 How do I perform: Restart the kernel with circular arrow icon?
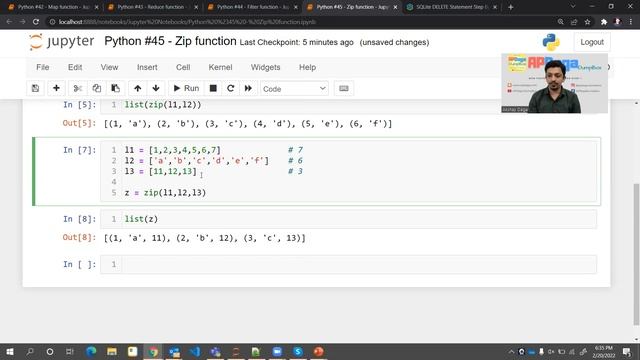click(231, 88)
